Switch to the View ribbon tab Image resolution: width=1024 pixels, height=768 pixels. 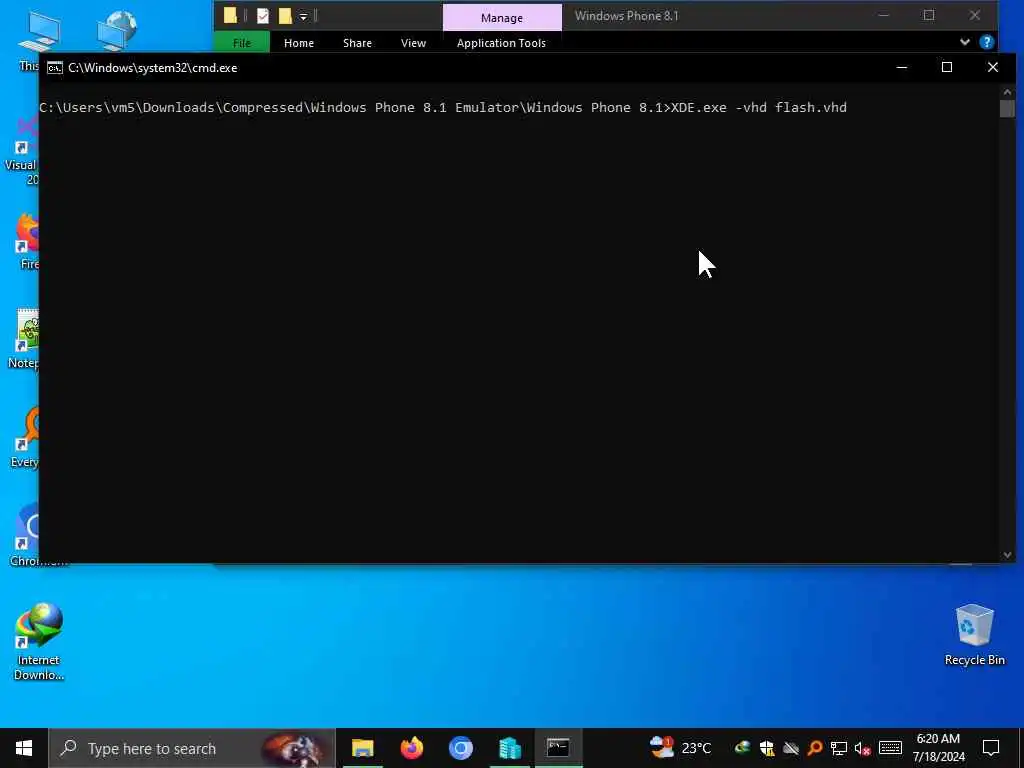(413, 42)
